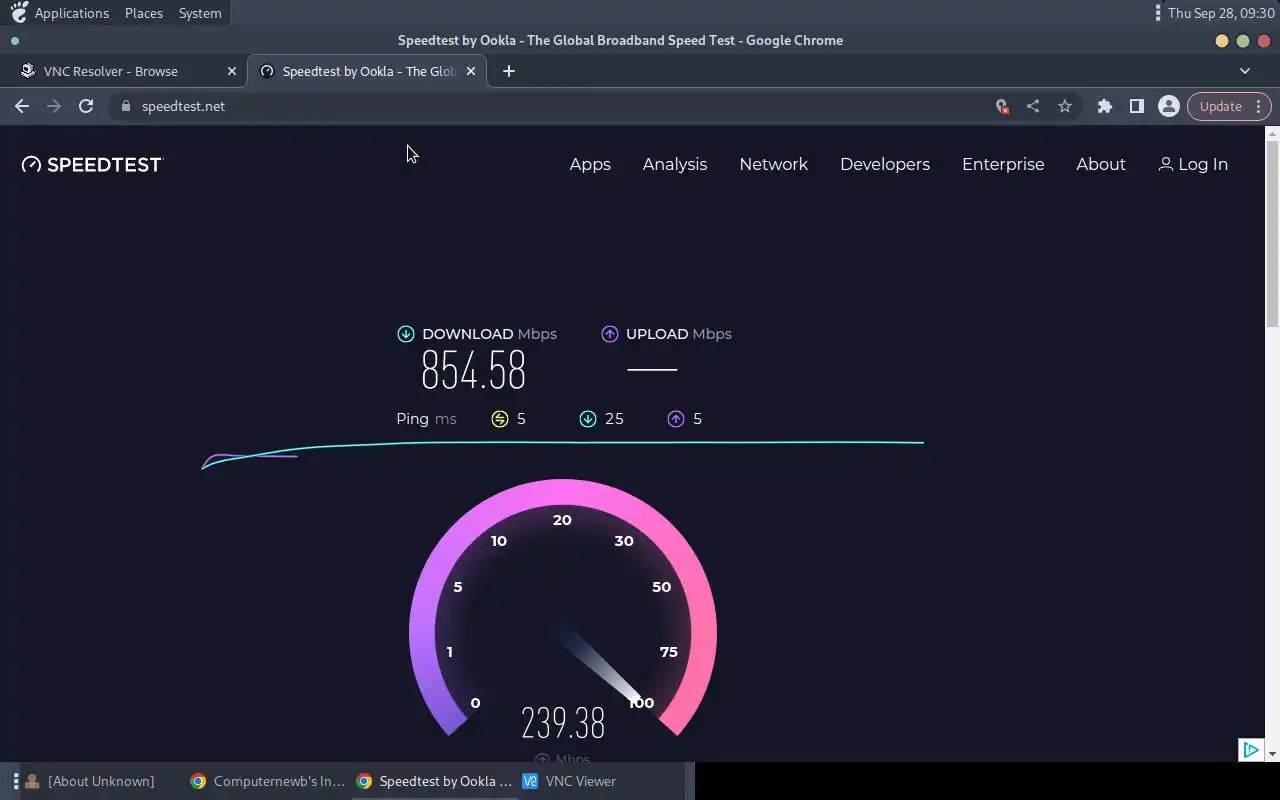Click the padlock site info icon
The height and width of the screenshot is (800, 1280).
coord(125,106)
